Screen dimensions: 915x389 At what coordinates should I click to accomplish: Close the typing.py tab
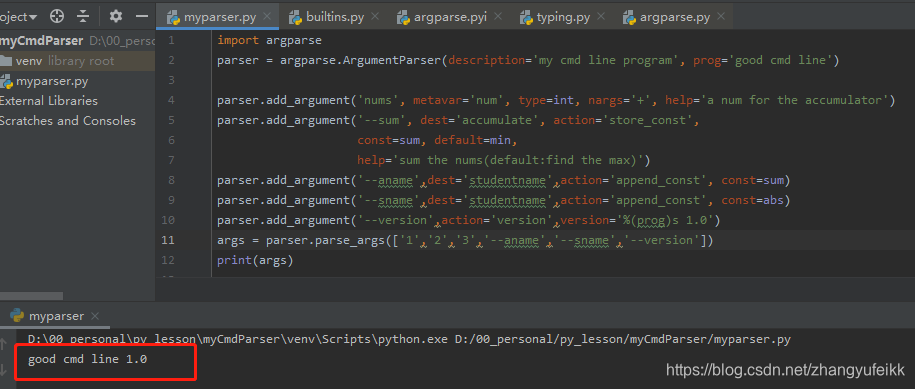602,17
